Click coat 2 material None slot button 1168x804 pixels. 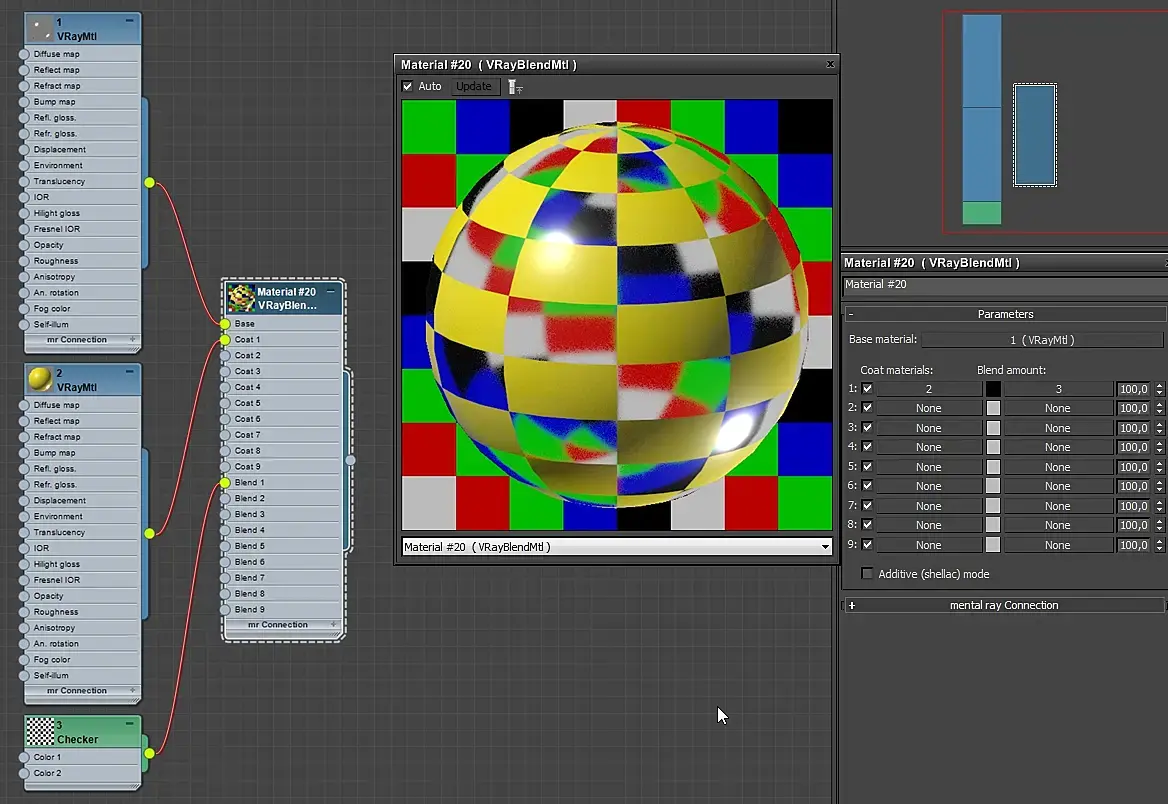pos(928,408)
